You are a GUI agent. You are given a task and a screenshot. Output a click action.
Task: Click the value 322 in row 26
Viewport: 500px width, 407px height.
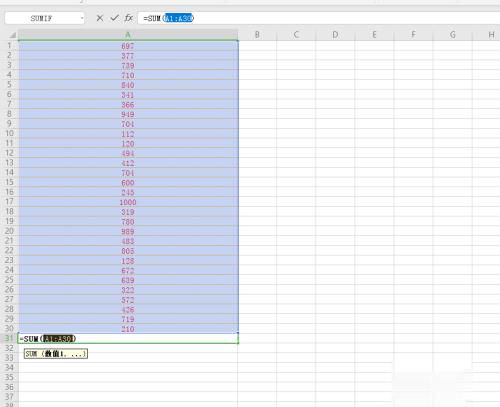coord(128,290)
